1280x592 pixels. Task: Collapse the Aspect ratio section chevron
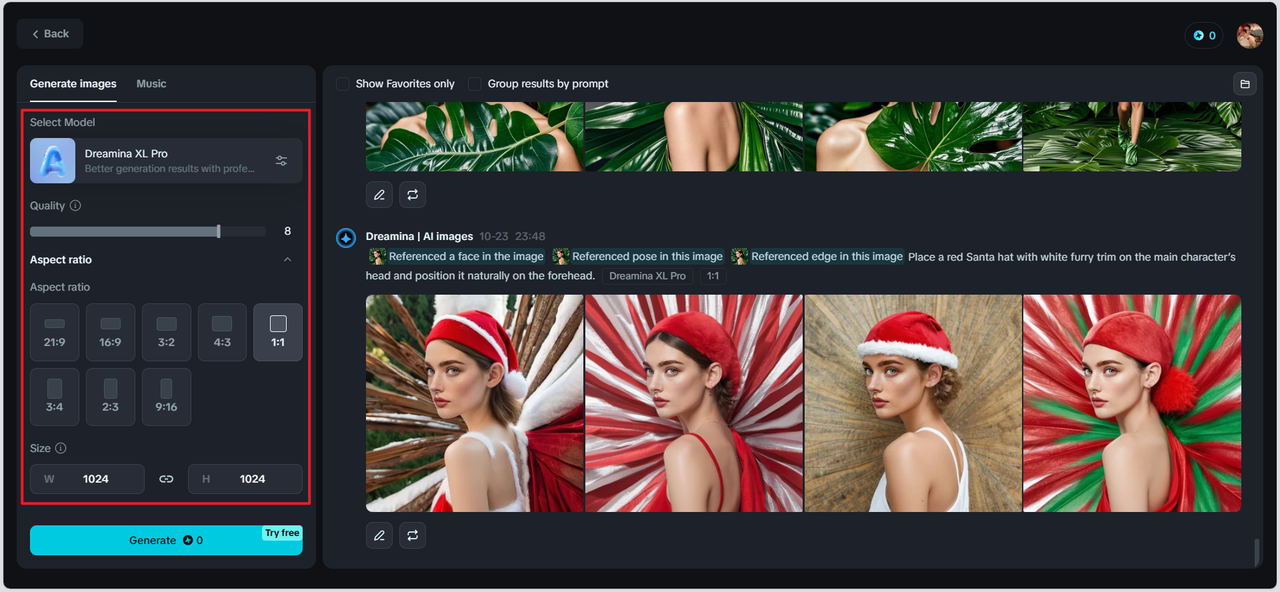(x=288, y=260)
